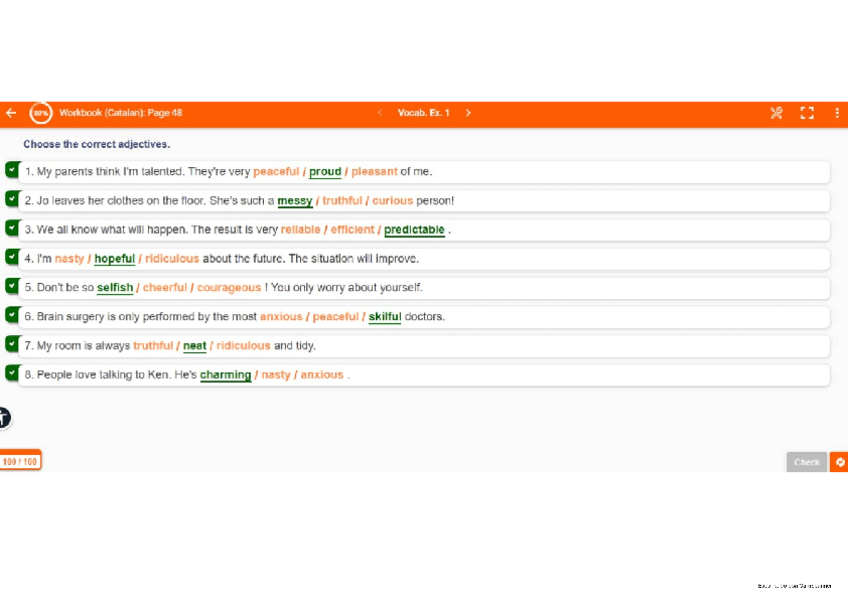Select 'truthful' in sentence 7
The image size is (848, 599).
click(x=153, y=346)
